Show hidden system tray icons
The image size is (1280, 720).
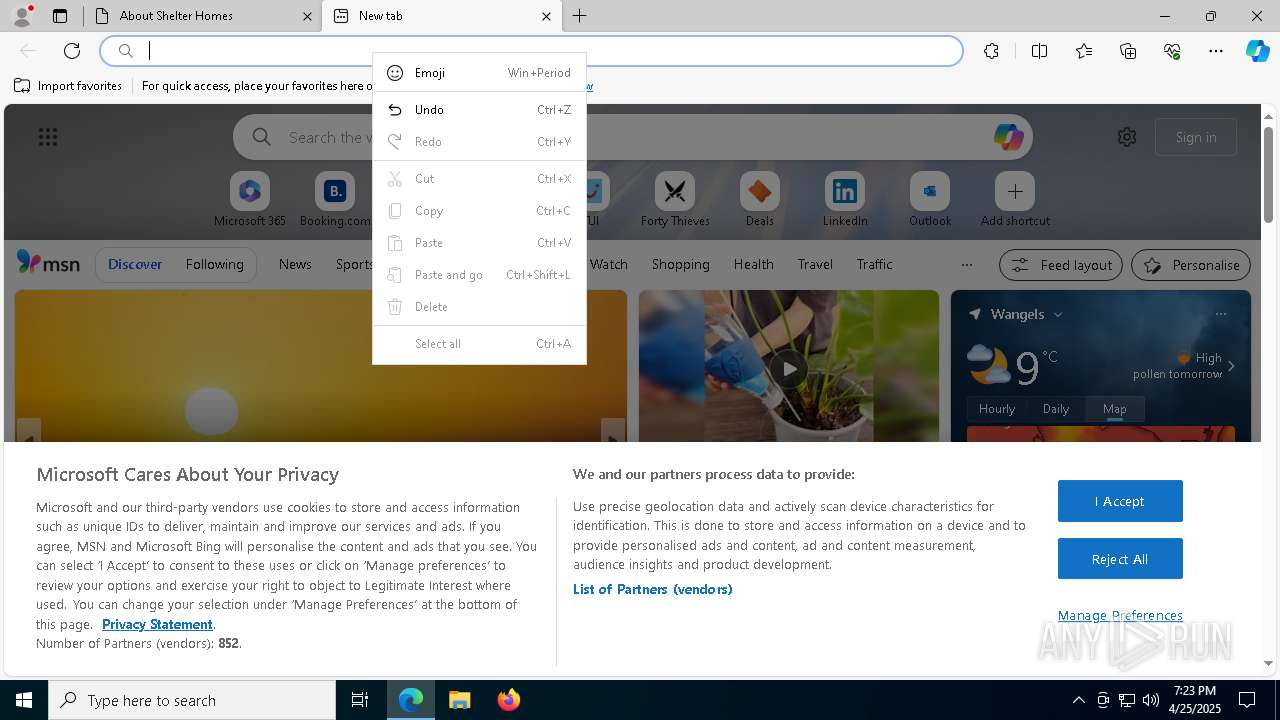[x=1078, y=700]
